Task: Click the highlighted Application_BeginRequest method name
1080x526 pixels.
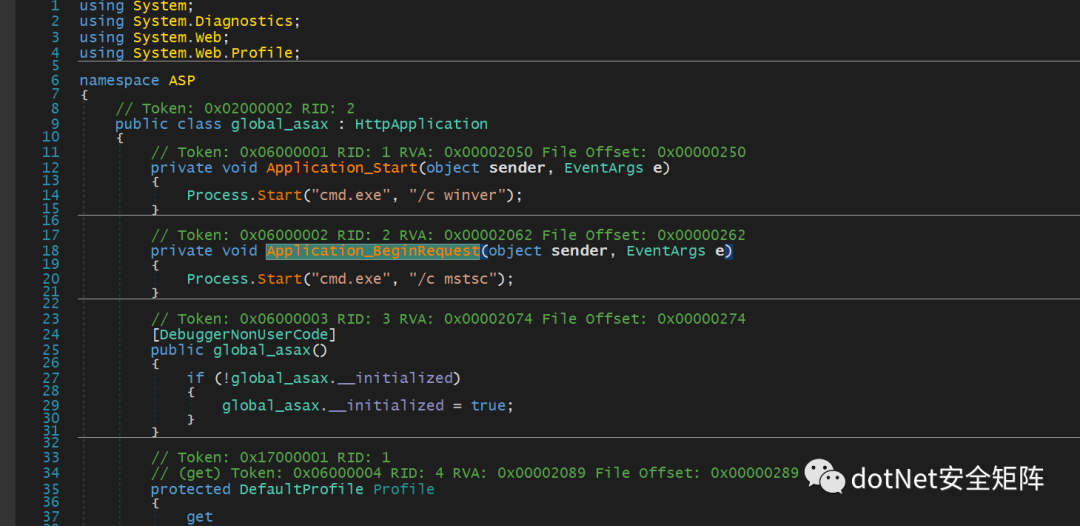Action: (x=372, y=251)
